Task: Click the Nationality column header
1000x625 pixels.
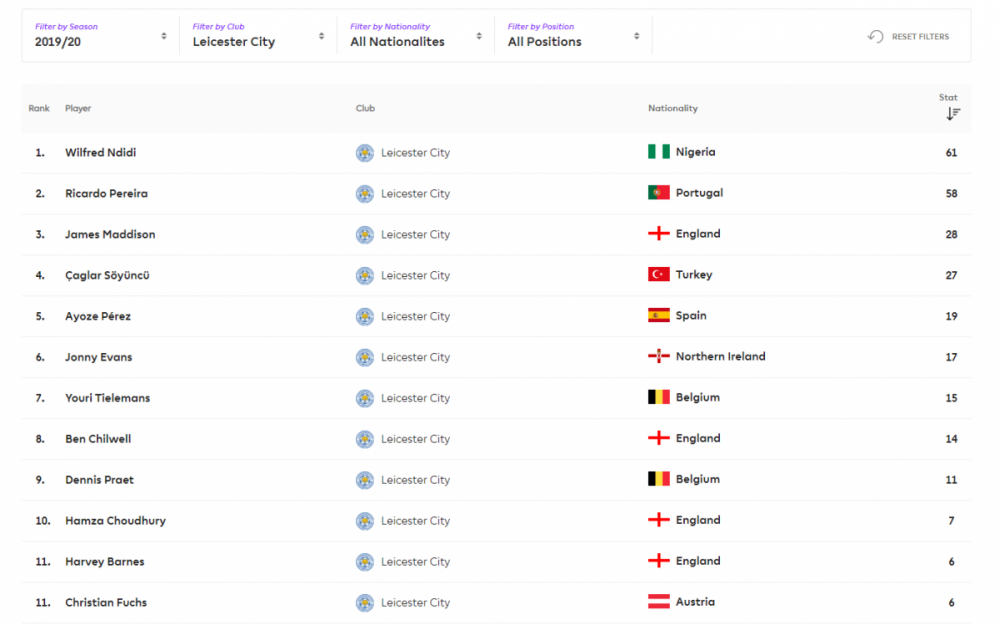Action: pos(673,108)
